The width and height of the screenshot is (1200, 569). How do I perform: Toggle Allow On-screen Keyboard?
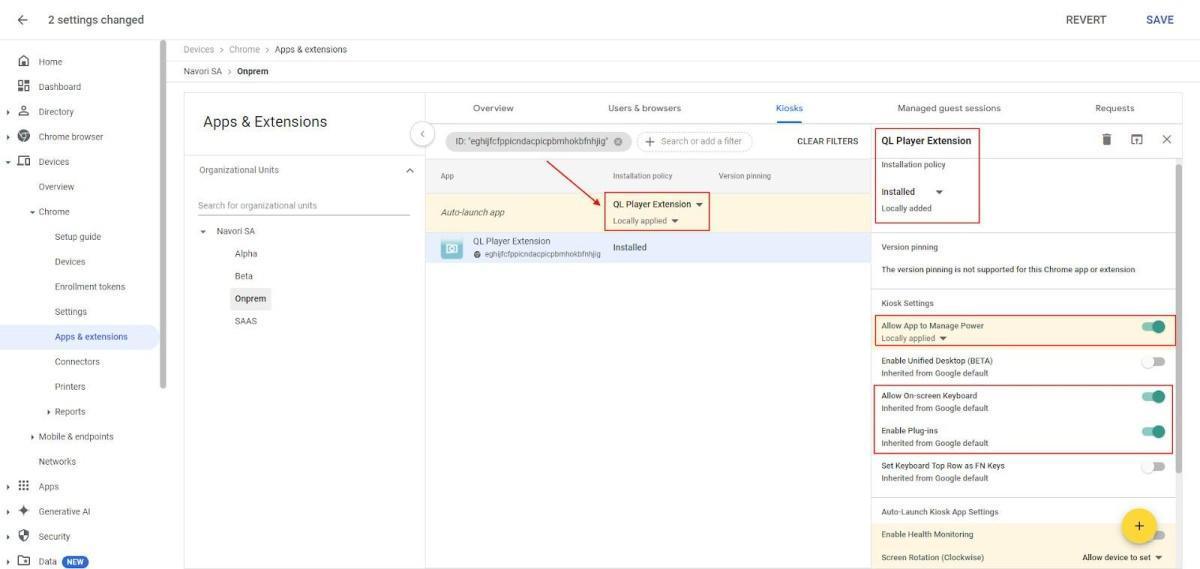pyautogui.click(x=1153, y=397)
